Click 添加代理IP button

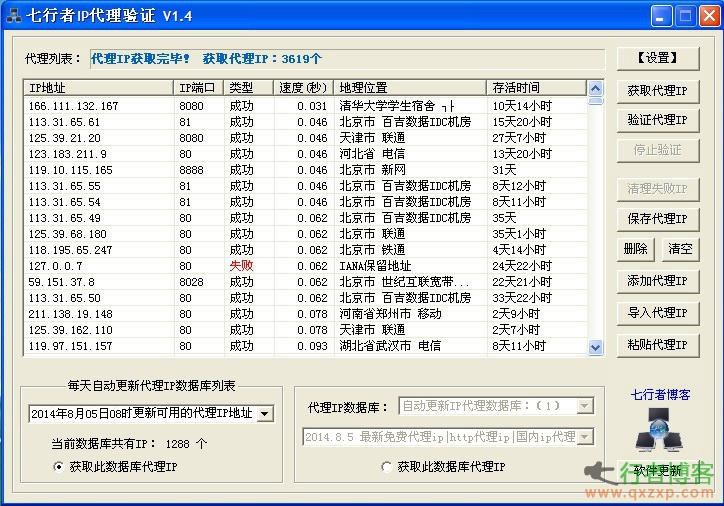coord(658,281)
